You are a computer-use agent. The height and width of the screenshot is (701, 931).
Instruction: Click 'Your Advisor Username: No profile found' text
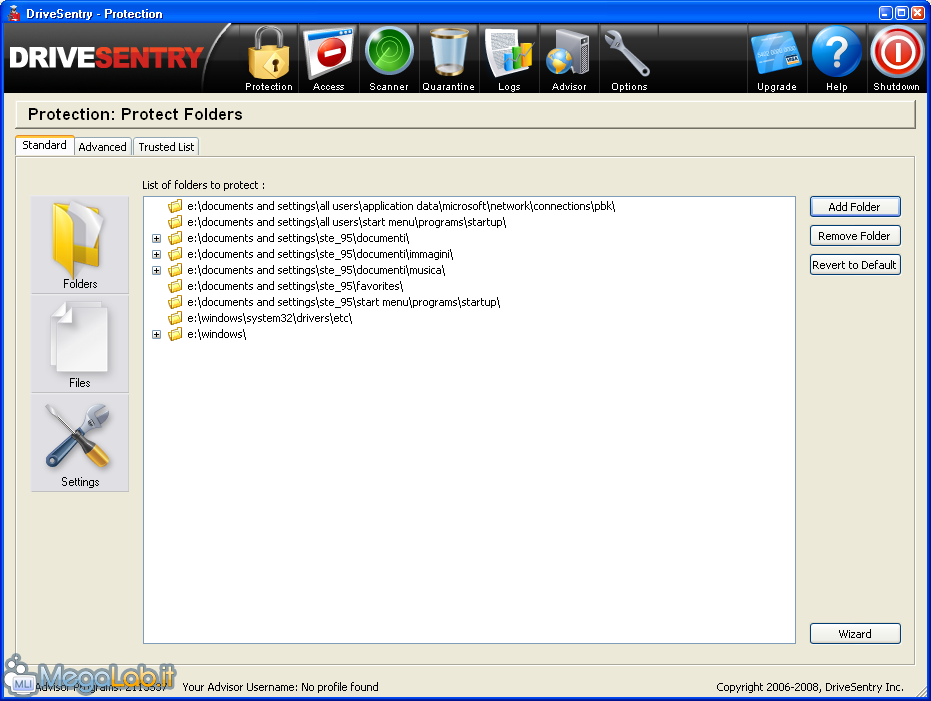point(280,687)
